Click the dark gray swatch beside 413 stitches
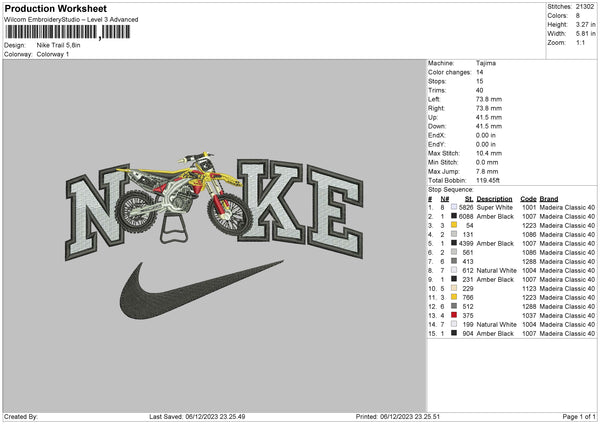 [x=454, y=261]
